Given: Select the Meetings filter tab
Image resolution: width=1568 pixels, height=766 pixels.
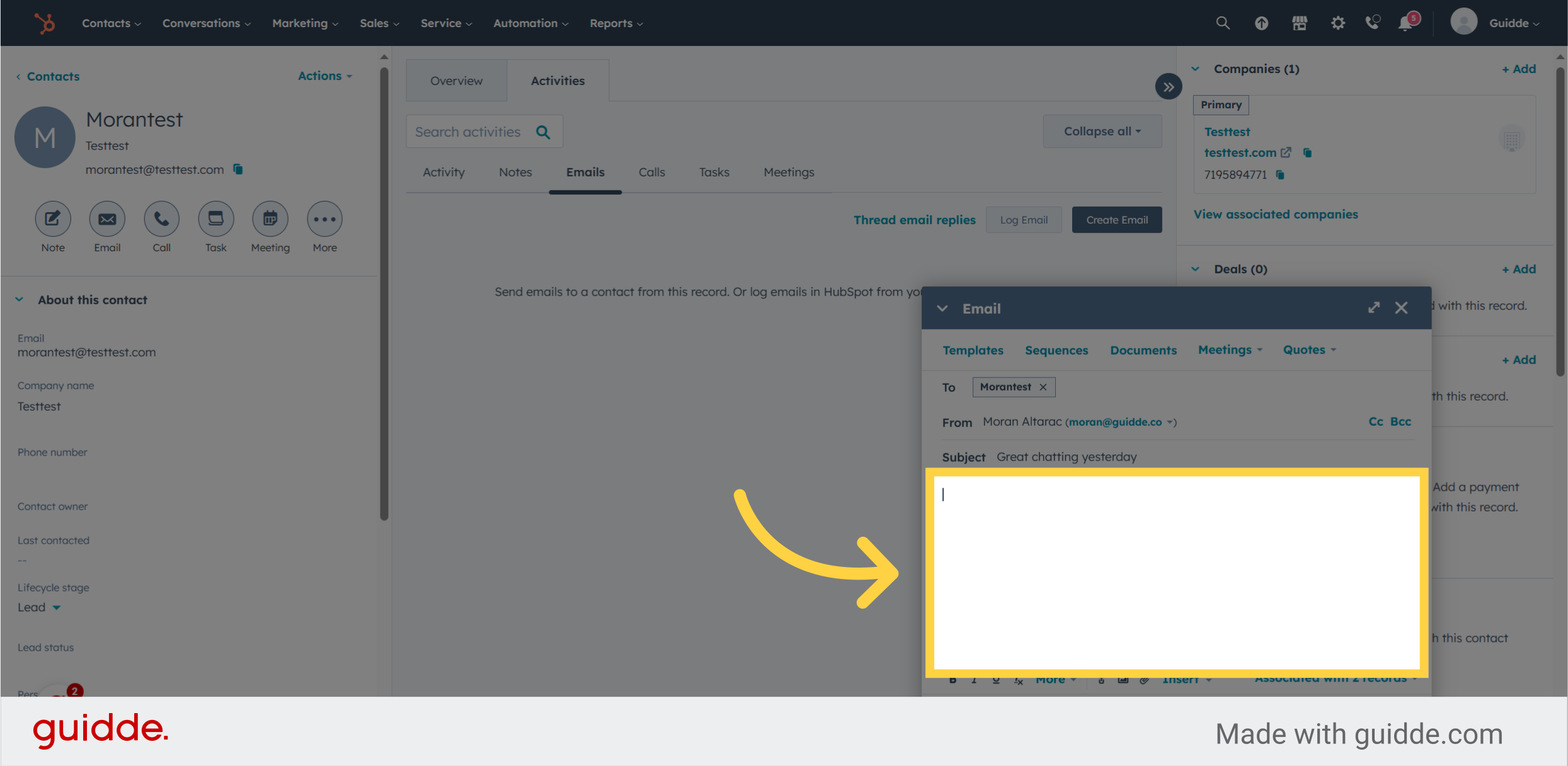Looking at the screenshot, I should (789, 172).
